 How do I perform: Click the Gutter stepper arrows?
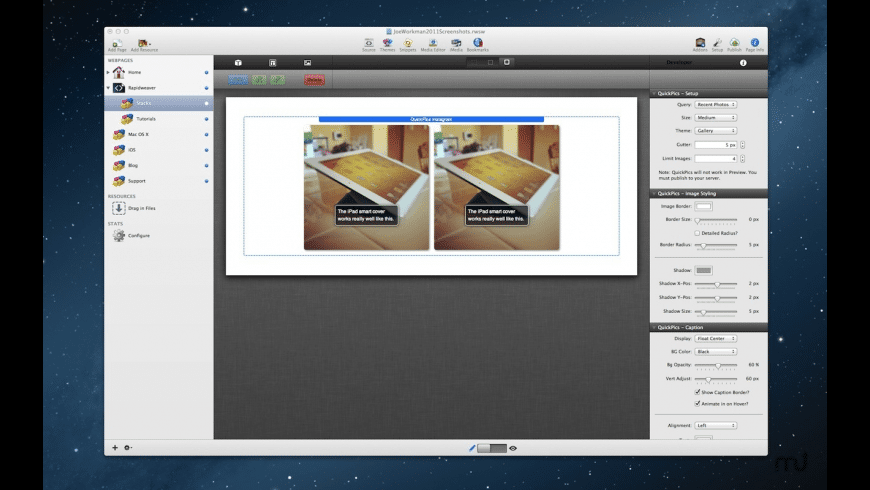point(742,145)
